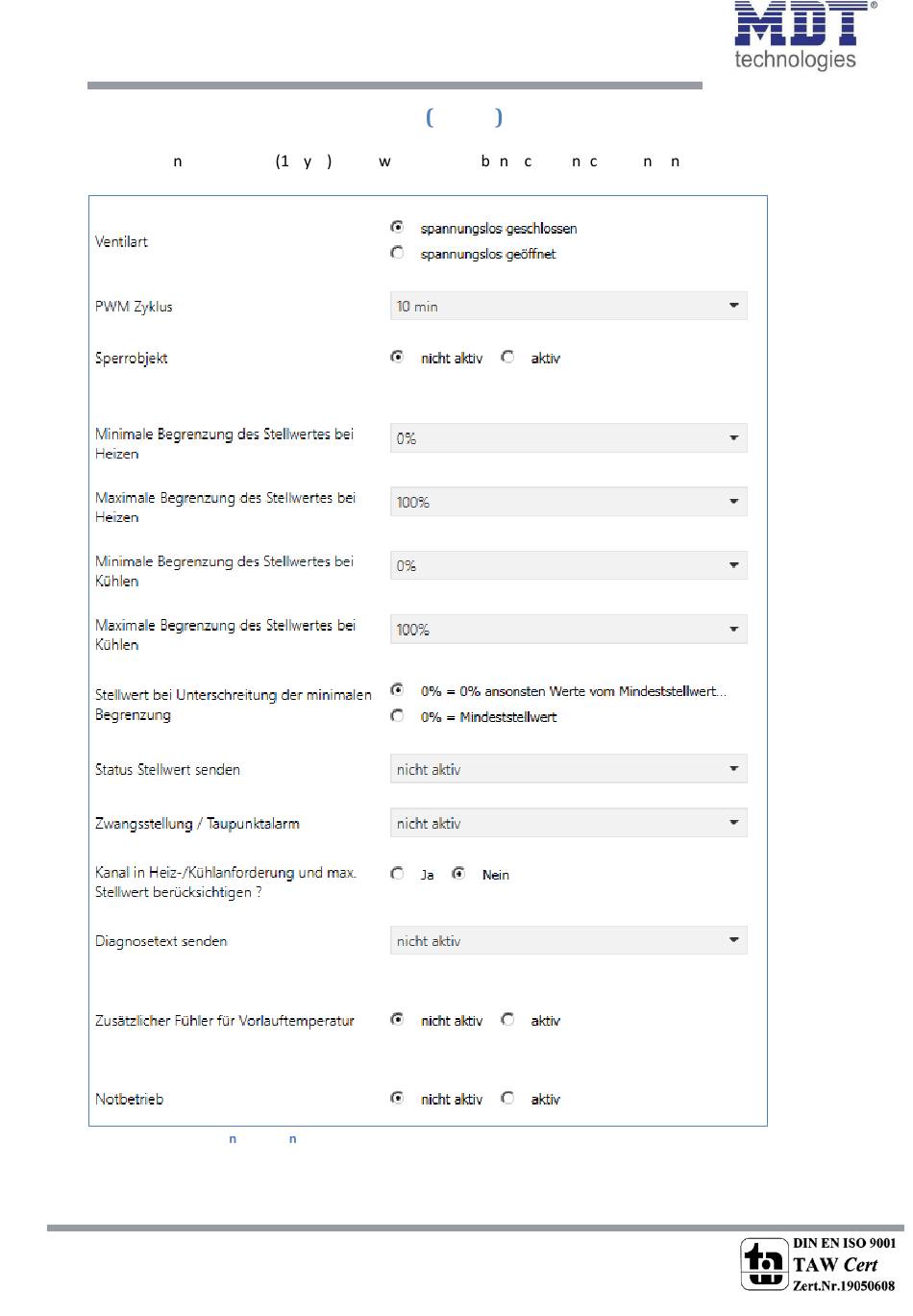Open maximale Begrenzung bei Kühlen dropdown
Viewport: 913px width, 1316px height.
coord(568,629)
